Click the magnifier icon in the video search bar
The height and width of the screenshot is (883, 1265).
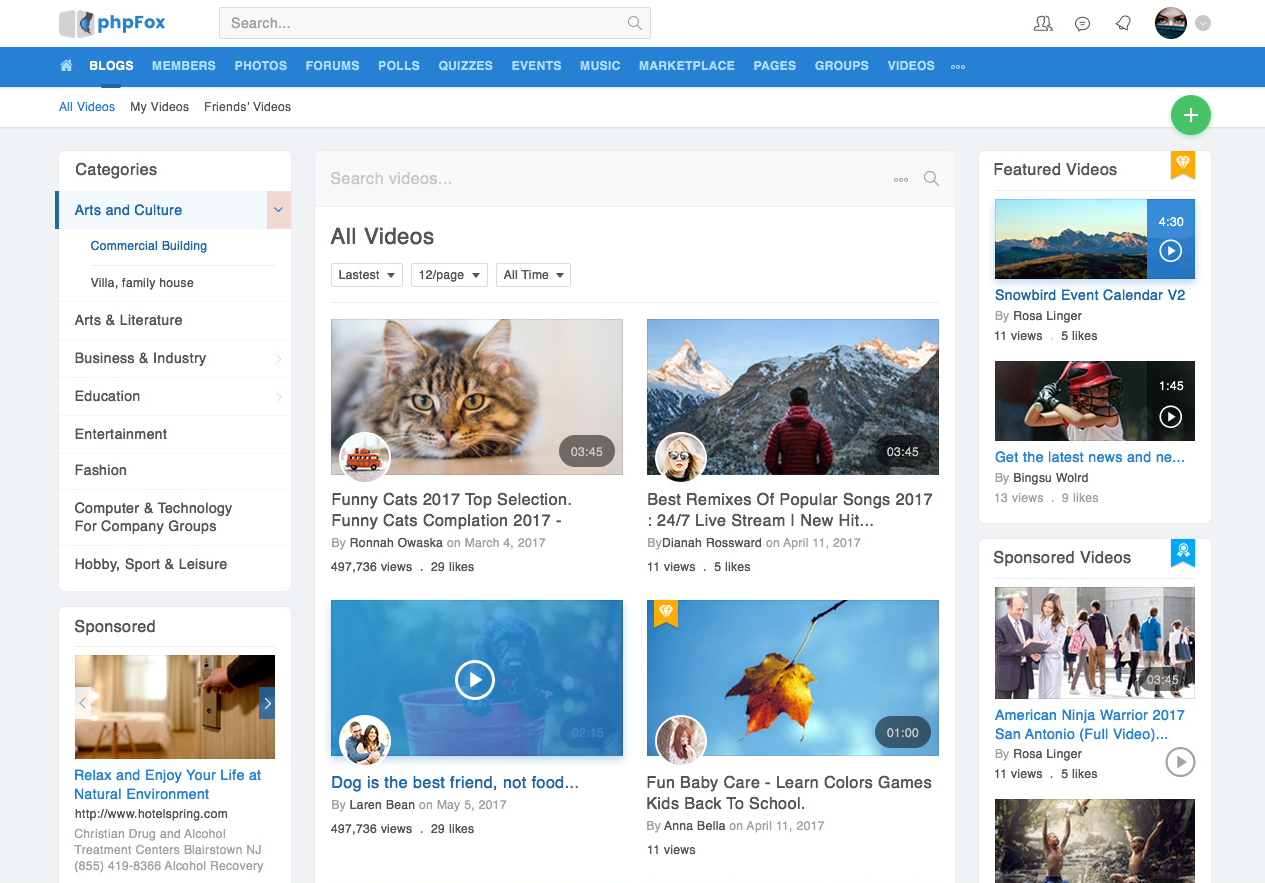(930, 179)
